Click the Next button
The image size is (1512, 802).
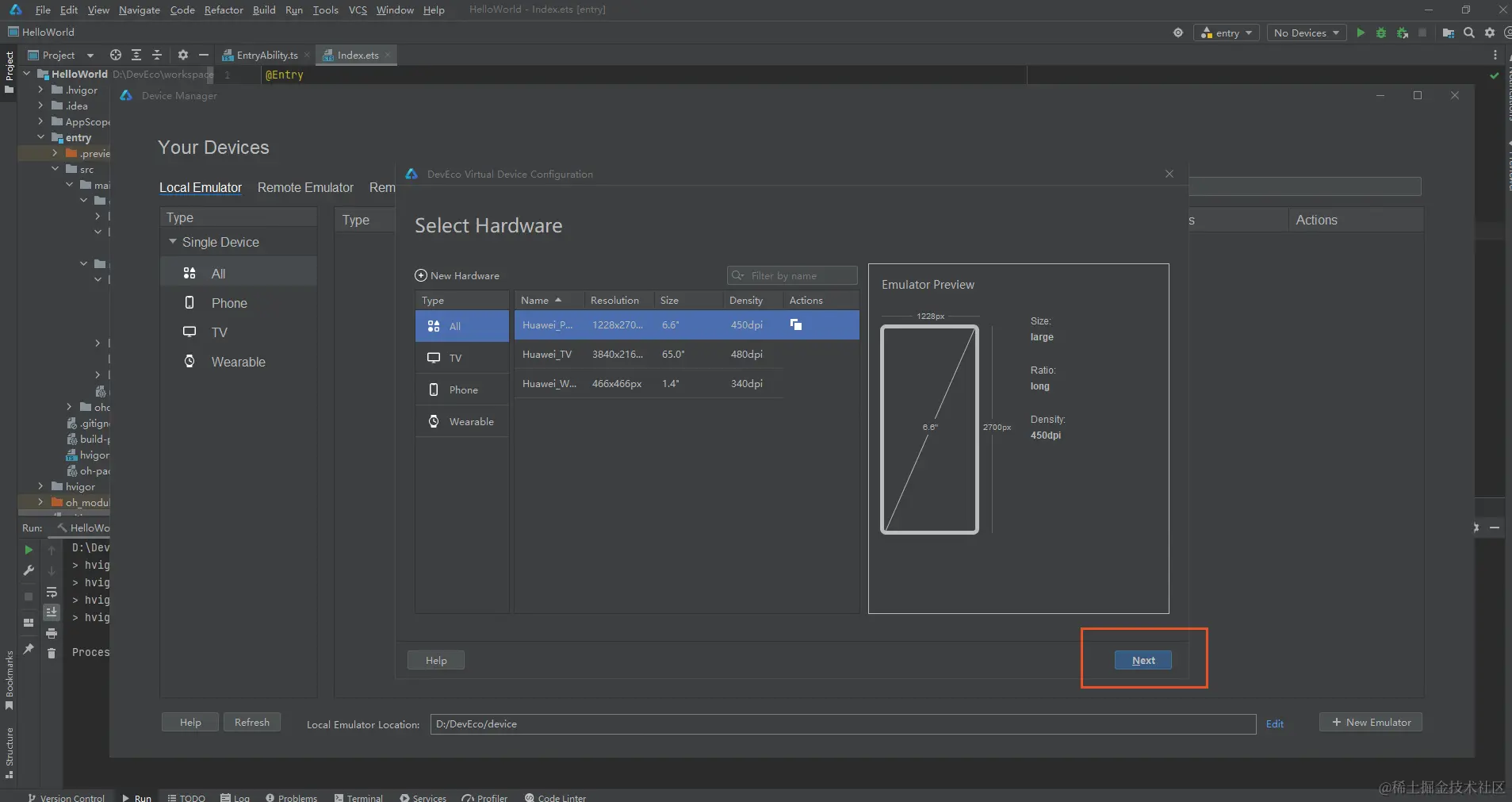point(1143,660)
